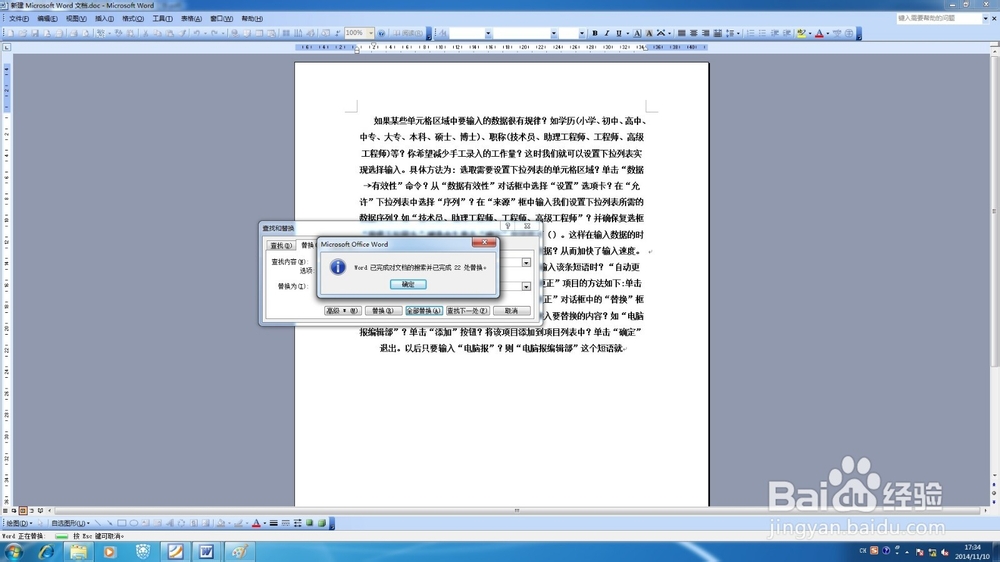The height and width of the screenshot is (562, 1000).
Task: Click the Windows Start button
Action: (13, 552)
